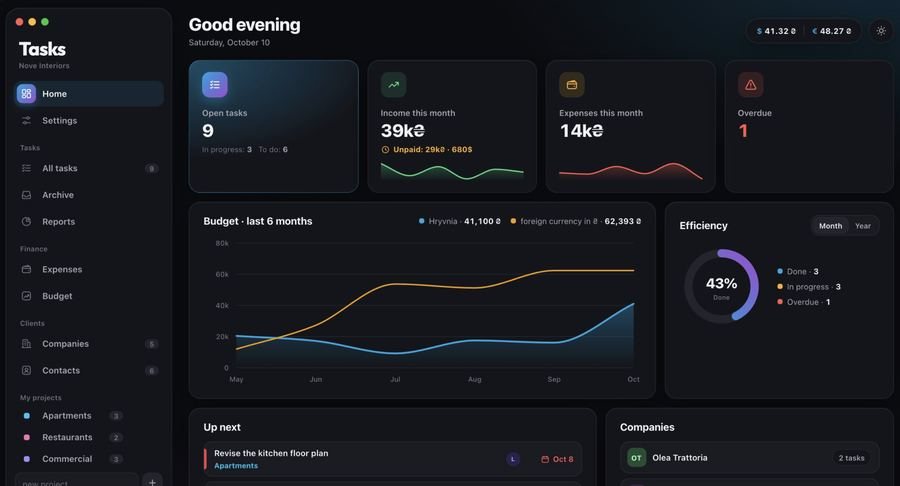Open the Reports section
The width and height of the screenshot is (900, 486).
(89, 221)
